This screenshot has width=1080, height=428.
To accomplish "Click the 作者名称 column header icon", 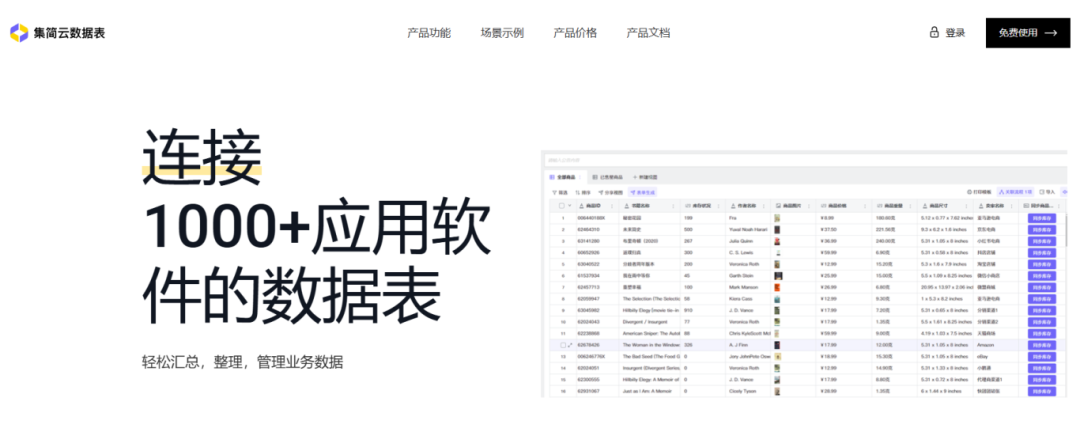I will [732, 206].
